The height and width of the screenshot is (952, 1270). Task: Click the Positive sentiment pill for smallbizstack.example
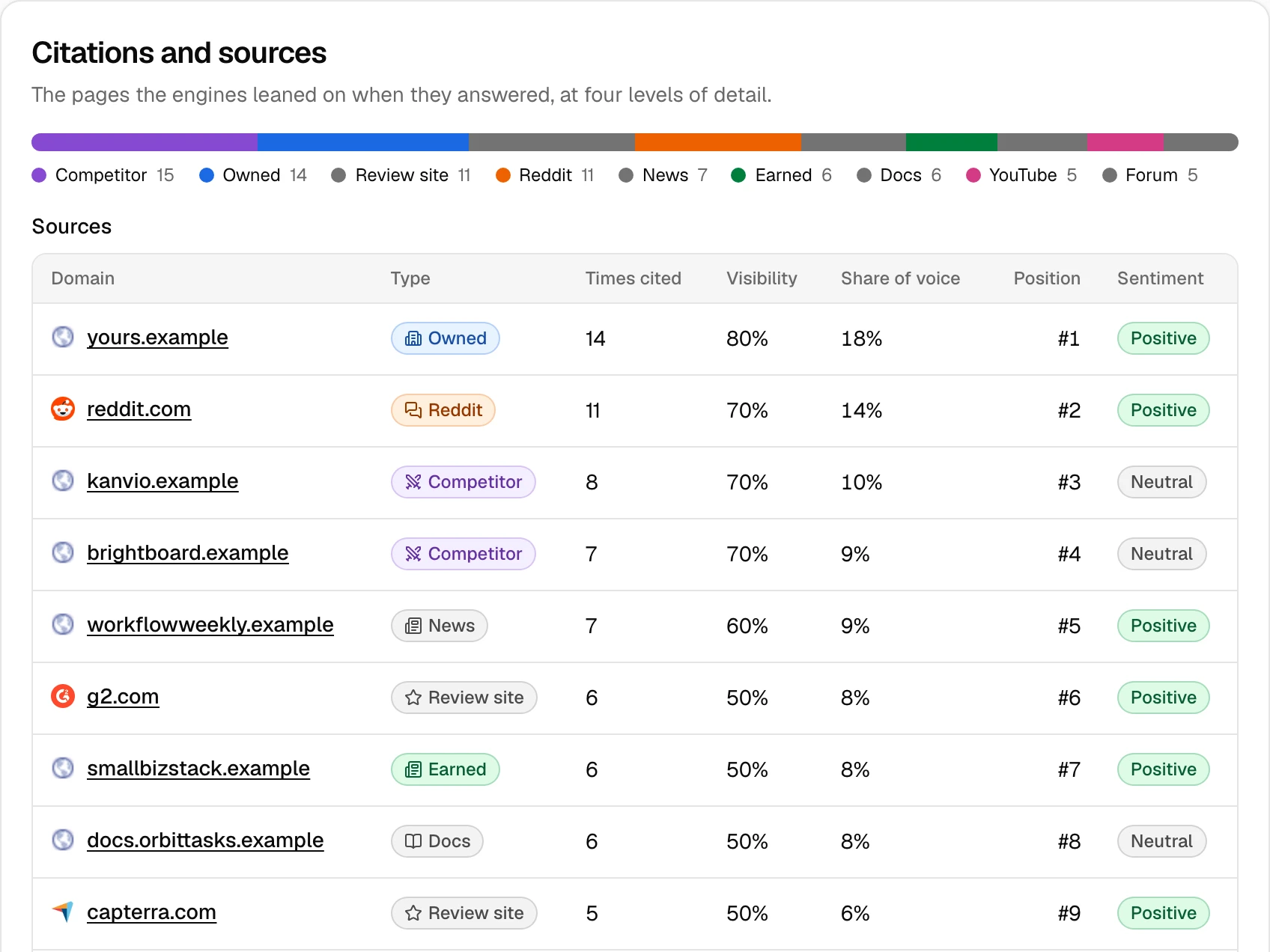pyautogui.click(x=1164, y=769)
